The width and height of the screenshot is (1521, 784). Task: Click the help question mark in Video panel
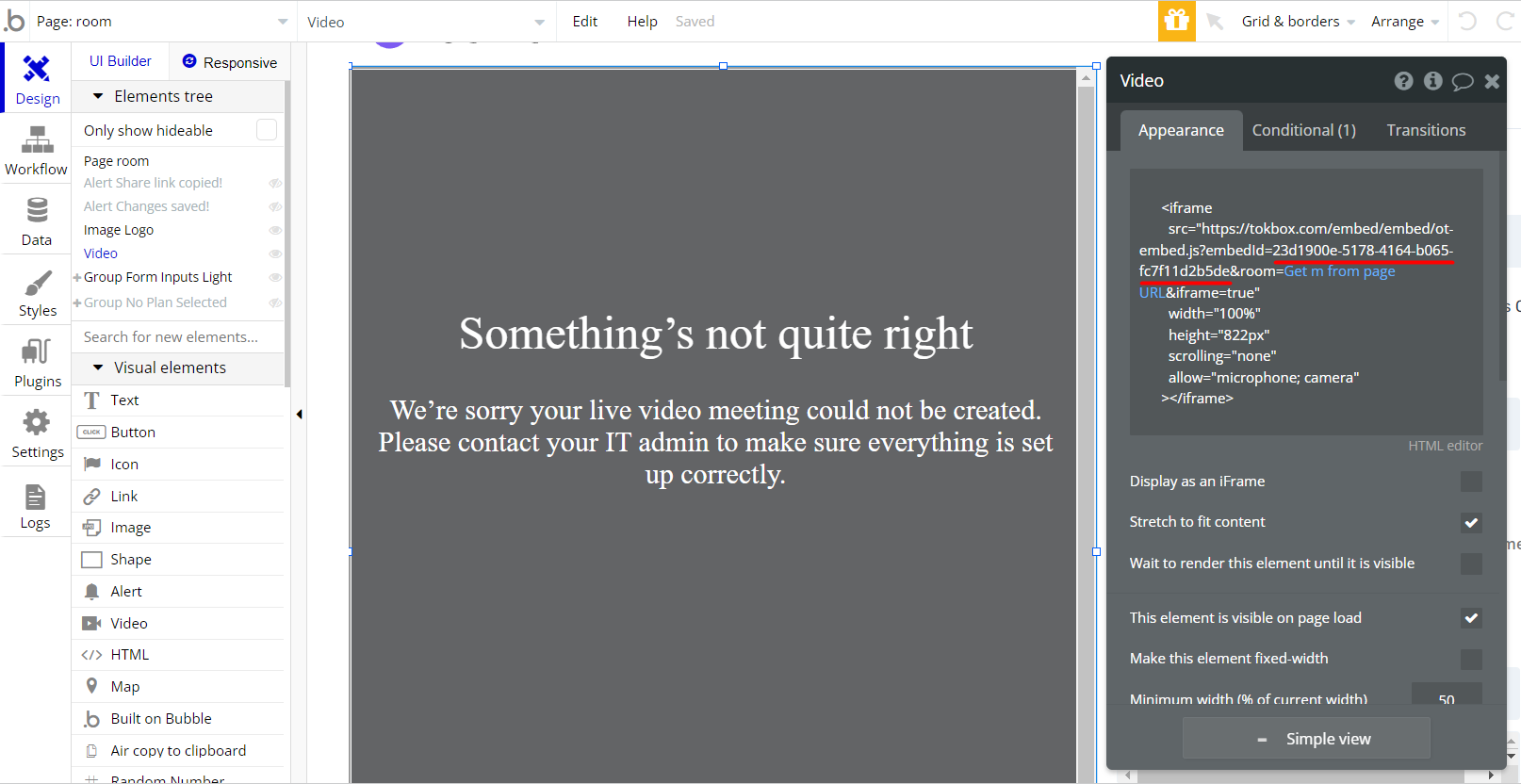point(1403,81)
